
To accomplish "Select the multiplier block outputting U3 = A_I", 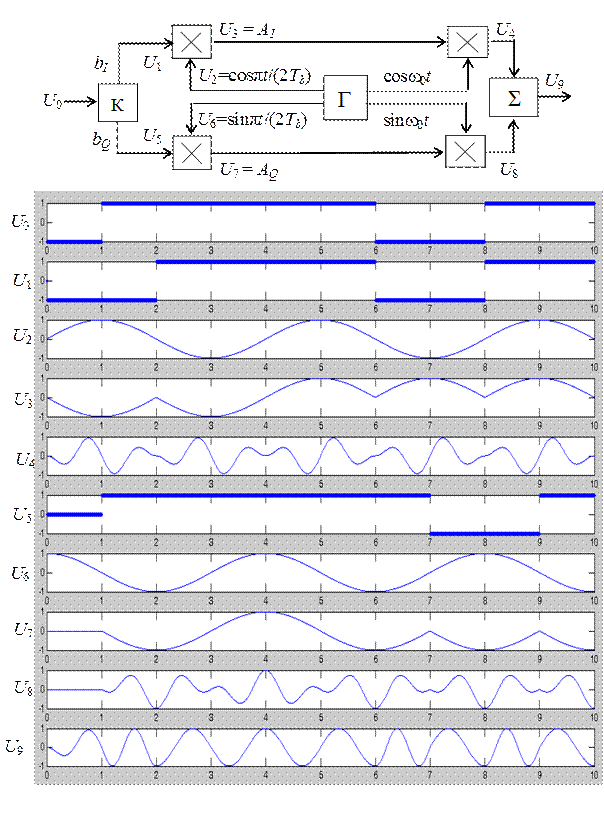I will pyautogui.click(x=192, y=41).
